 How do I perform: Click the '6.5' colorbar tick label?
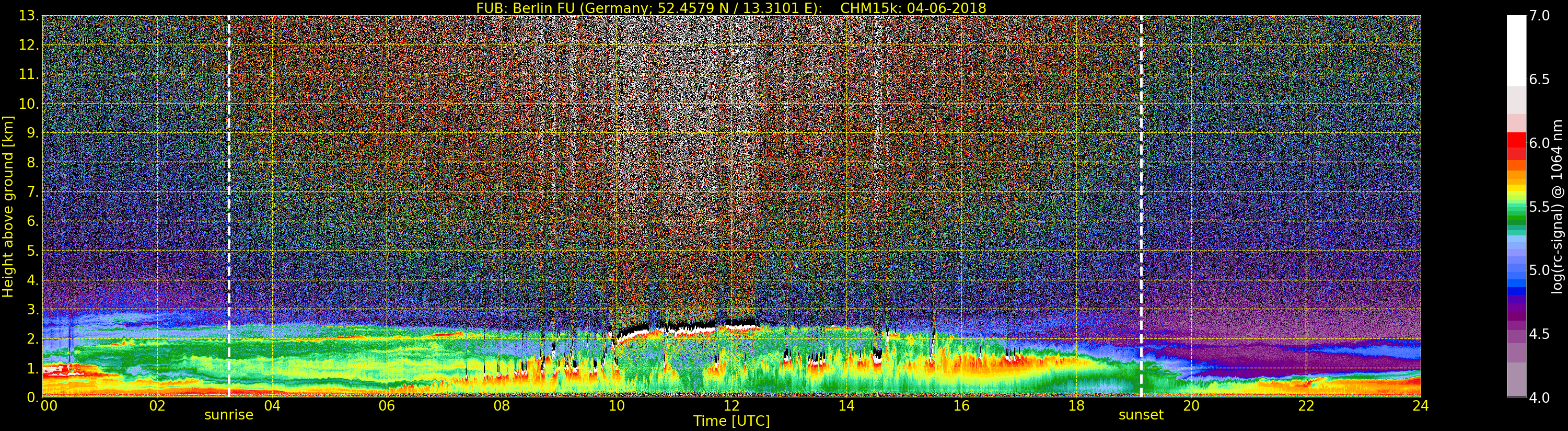[x=1540, y=80]
